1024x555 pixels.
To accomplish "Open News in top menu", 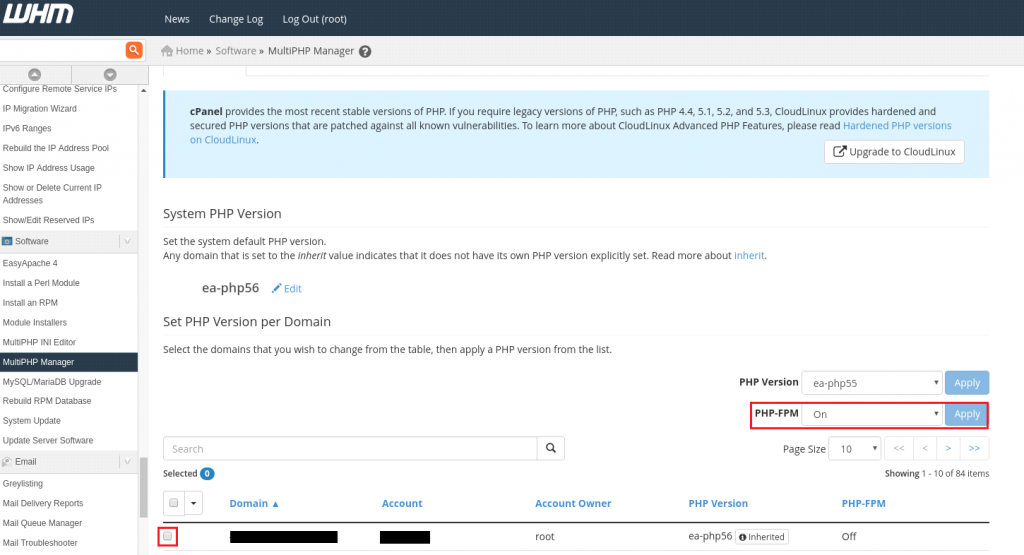I will click(177, 19).
